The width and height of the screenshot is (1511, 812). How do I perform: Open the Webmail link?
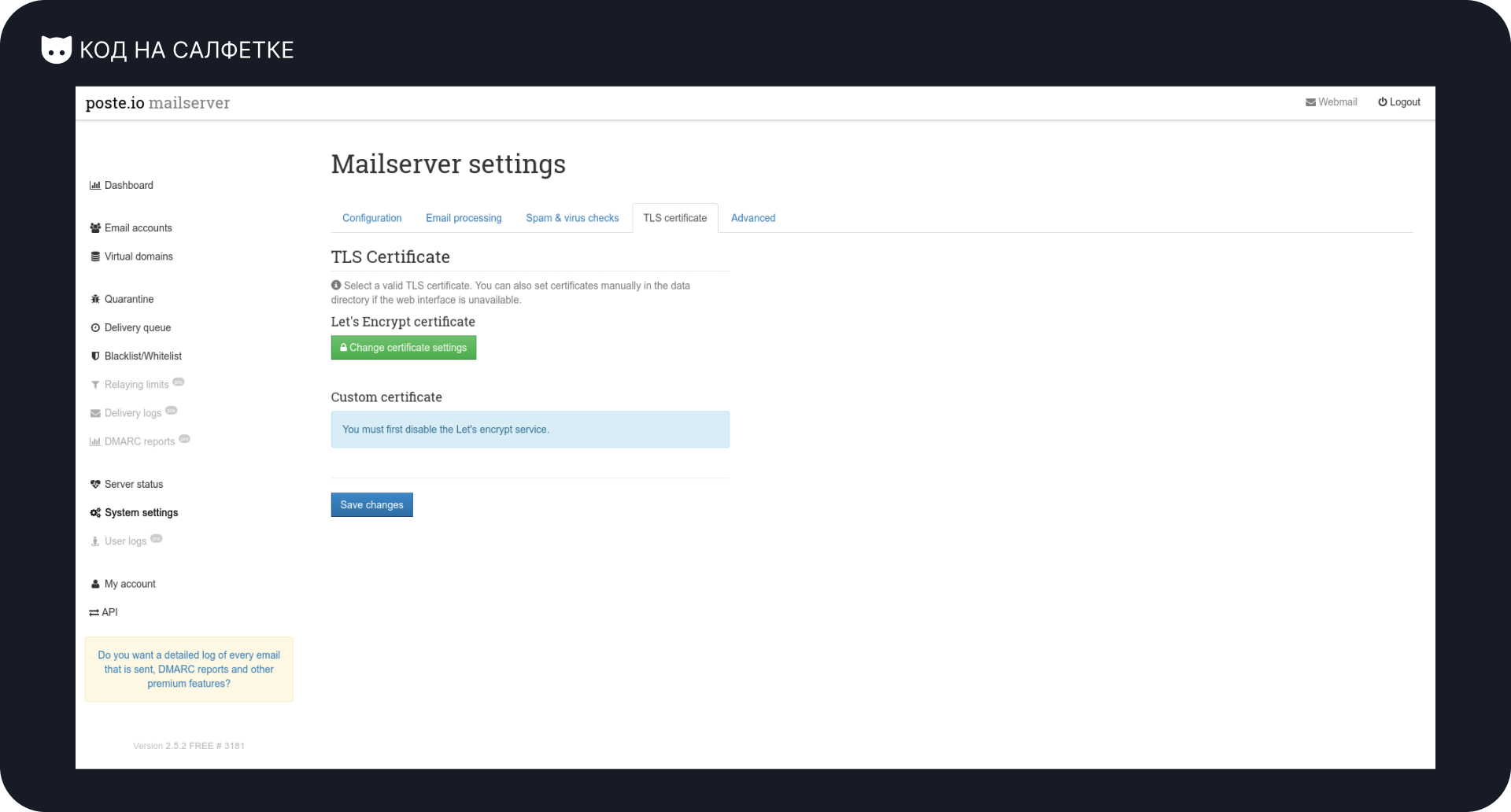point(1332,102)
